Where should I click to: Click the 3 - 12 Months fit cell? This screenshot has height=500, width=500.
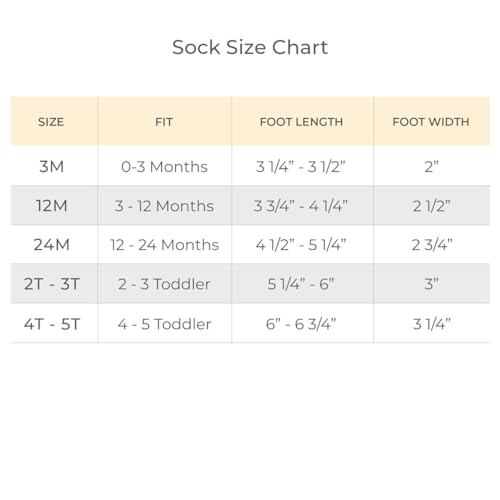tap(164, 206)
